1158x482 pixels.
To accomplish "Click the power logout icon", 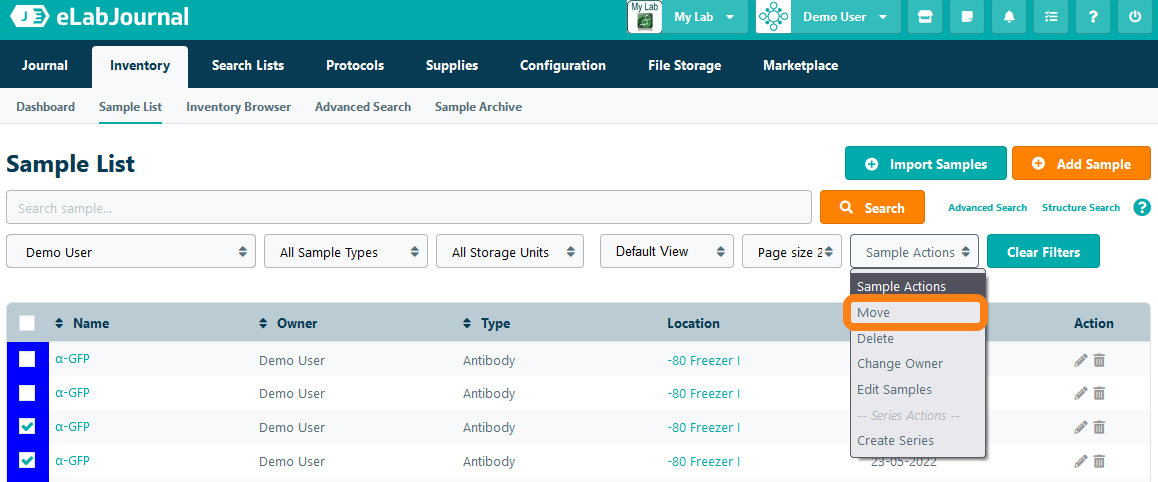I will click(1135, 17).
